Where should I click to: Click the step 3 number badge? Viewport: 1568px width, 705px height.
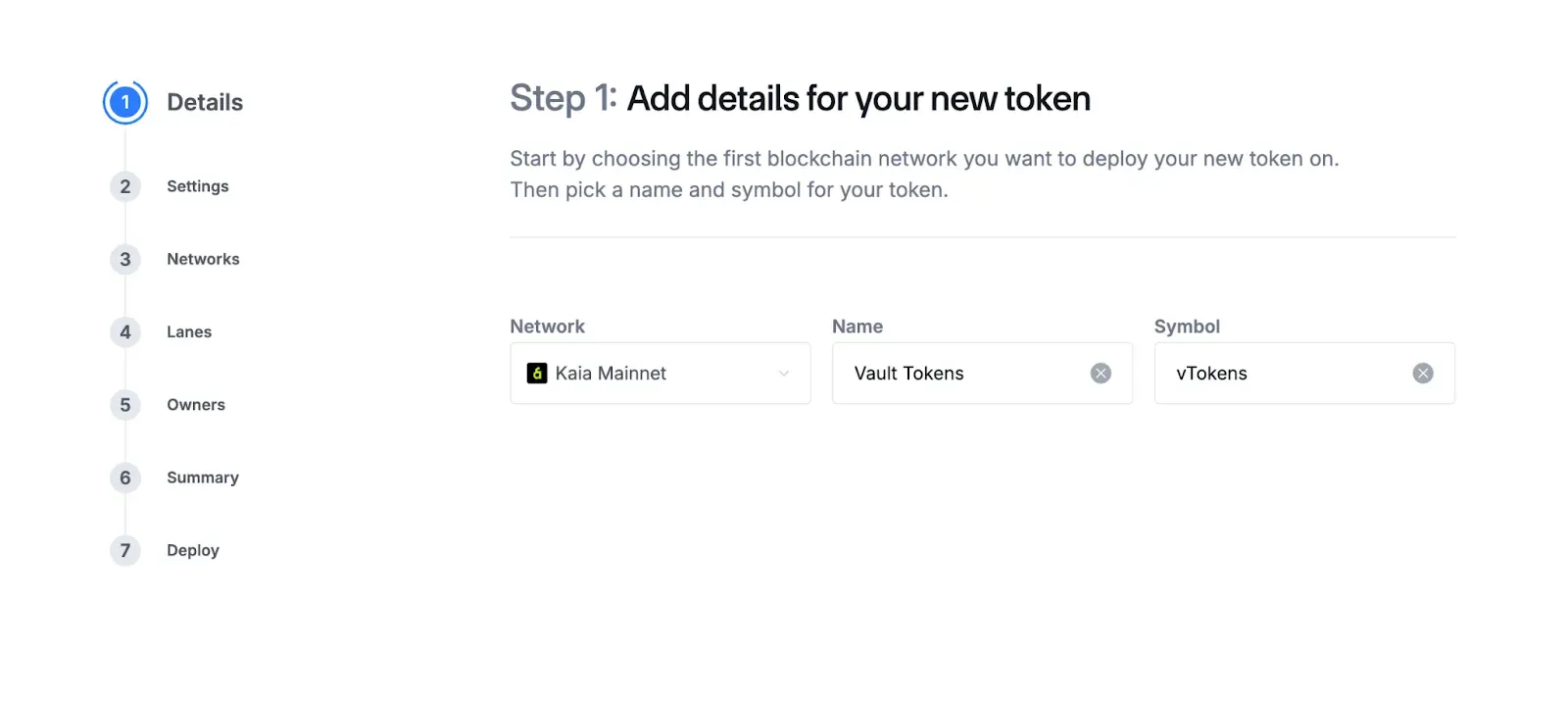[x=125, y=259]
